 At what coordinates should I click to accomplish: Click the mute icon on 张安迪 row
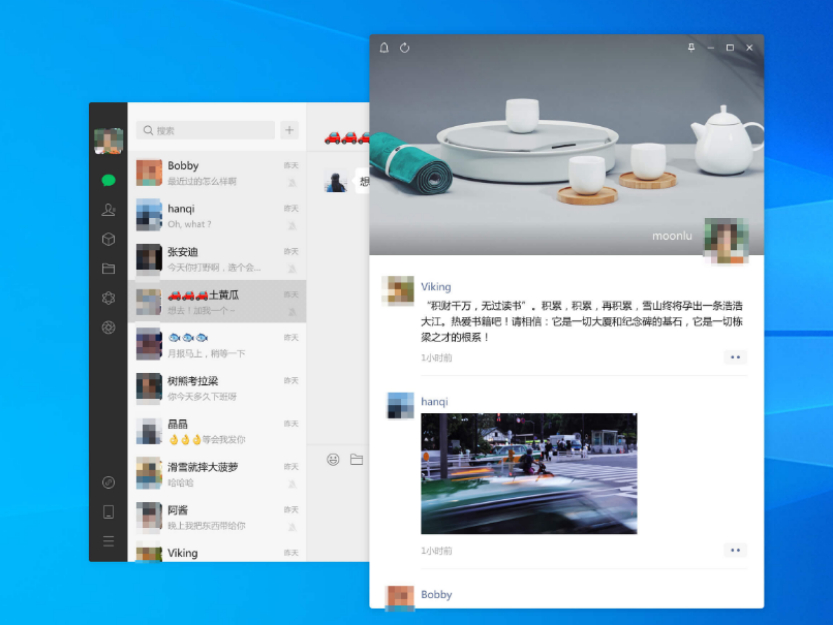tap(292, 268)
